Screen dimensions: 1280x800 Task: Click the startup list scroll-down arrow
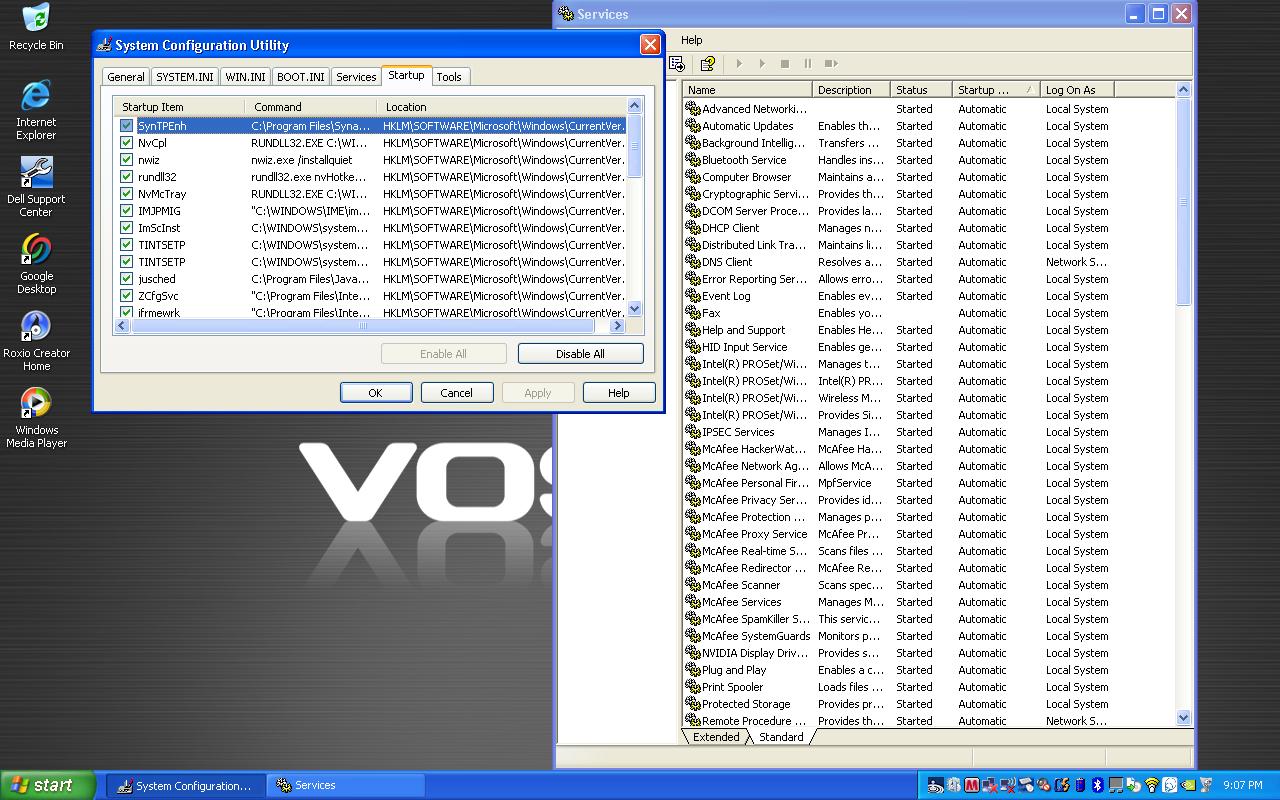(x=634, y=309)
